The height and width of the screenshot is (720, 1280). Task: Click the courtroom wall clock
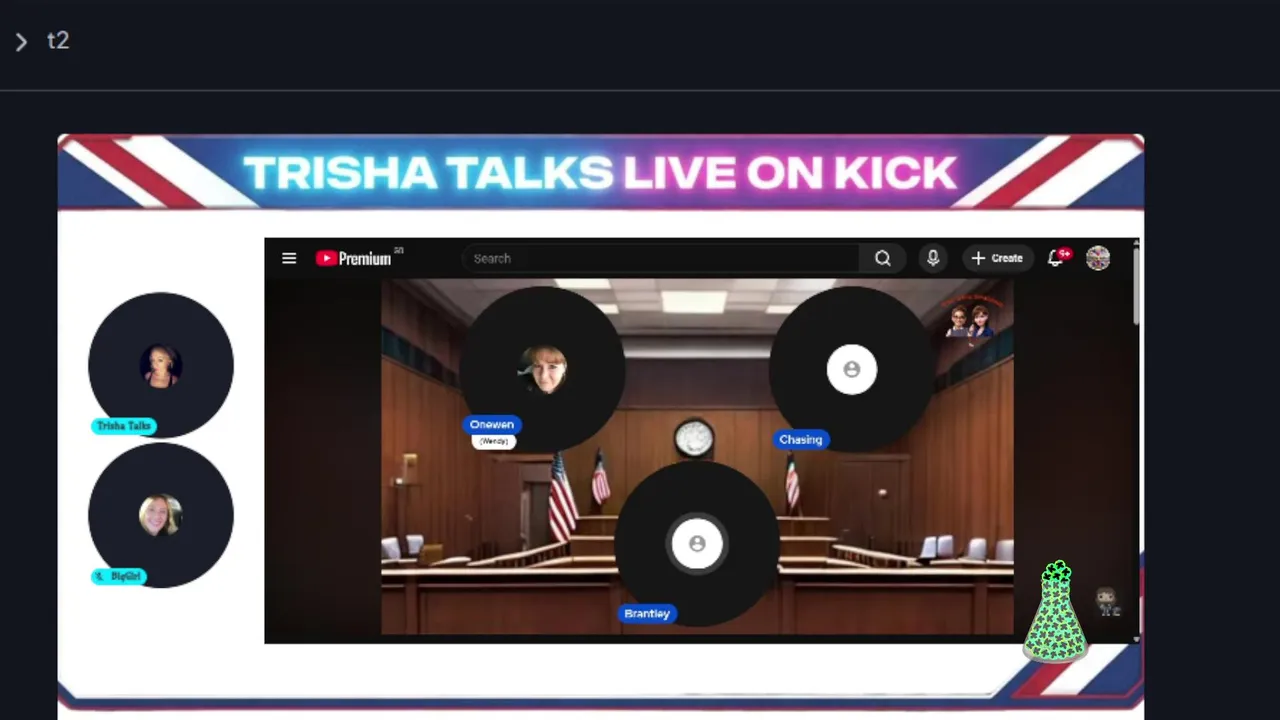(693, 438)
